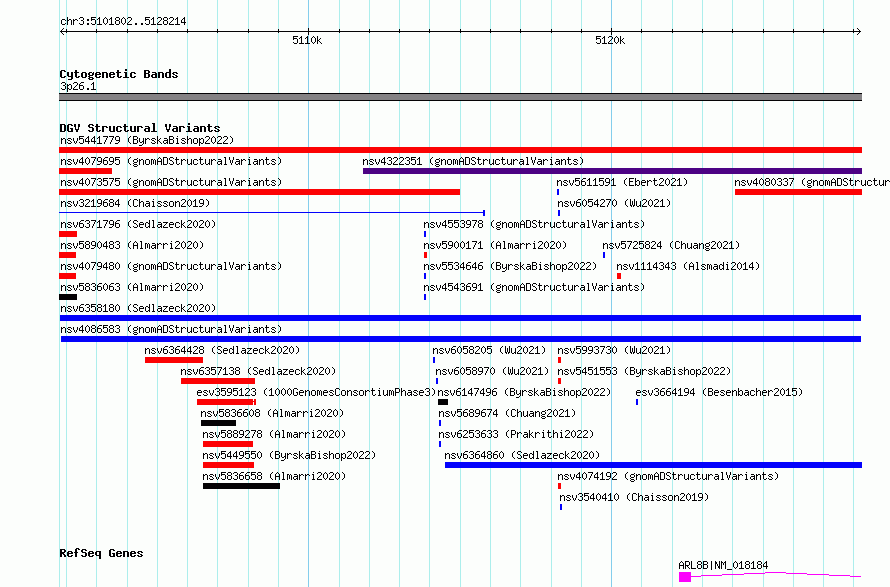Viewport: 890px width, 587px height.
Task: Click nsv6054270 (Wu2021) label
Action: pyautogui.click(x=614, y=203)
